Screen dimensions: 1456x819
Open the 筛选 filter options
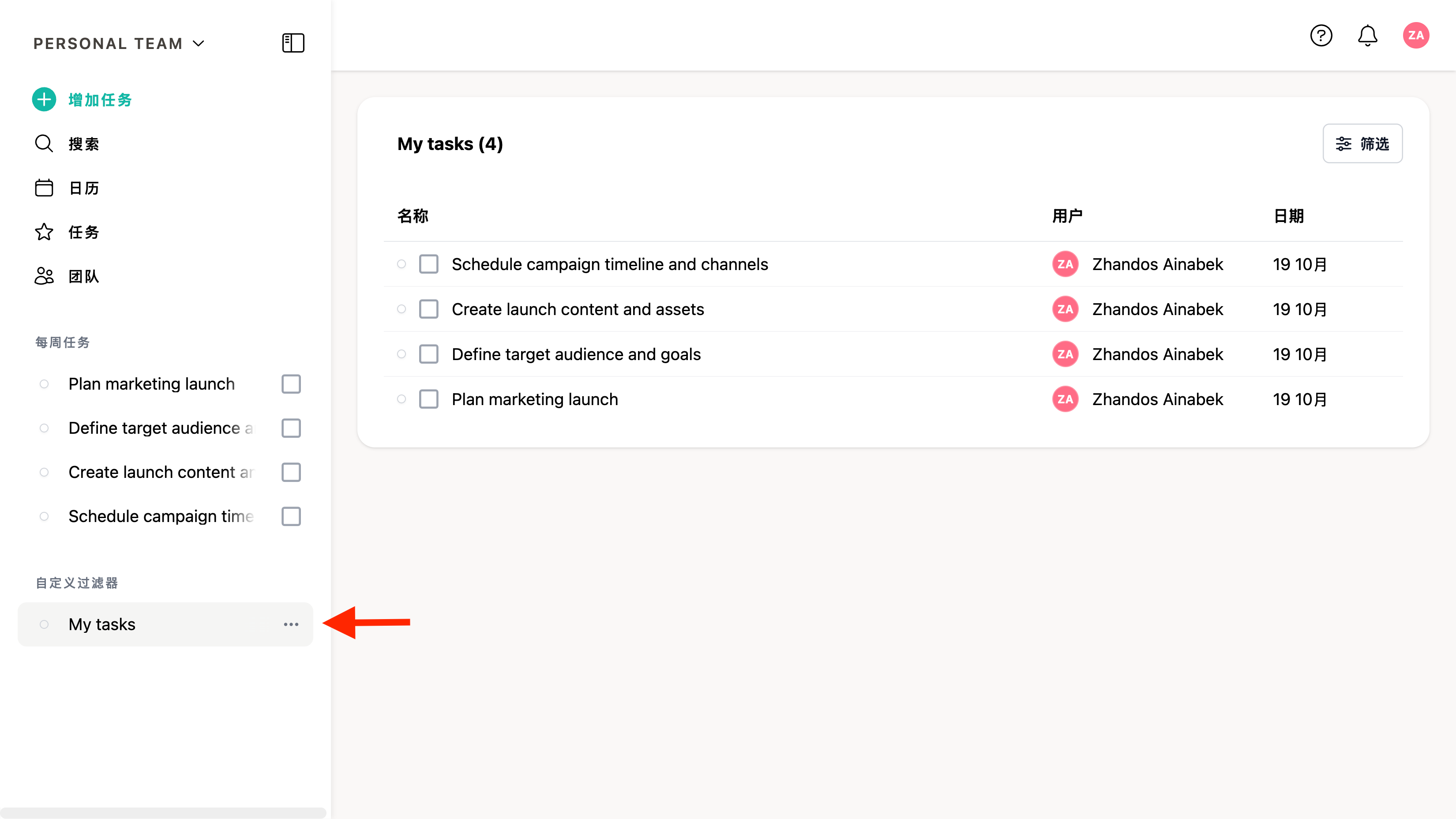1362,143
